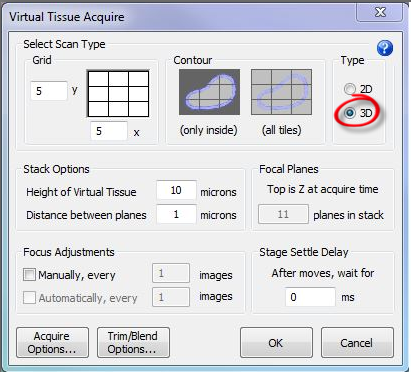411x372 pixels.
Task: Open help via blue question mark icon
Action: [385, 48]
